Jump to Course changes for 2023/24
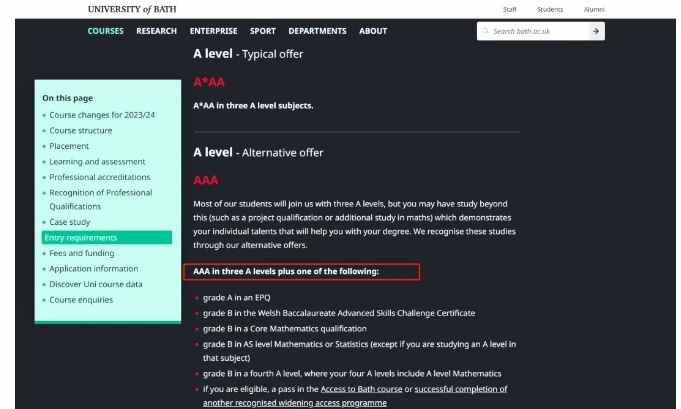 tap(102, 115)
